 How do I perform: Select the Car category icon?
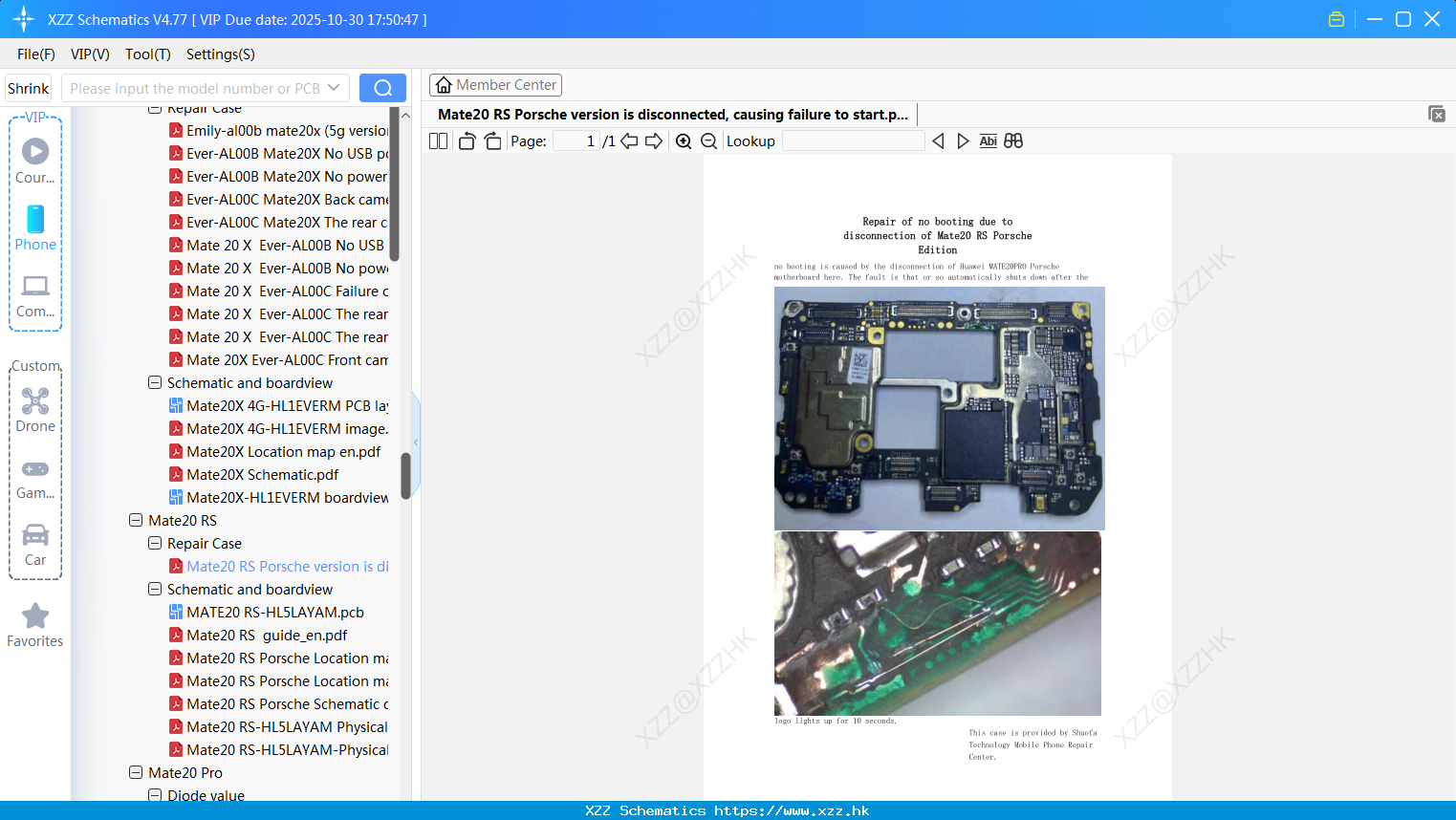click(x=35, y=545)
